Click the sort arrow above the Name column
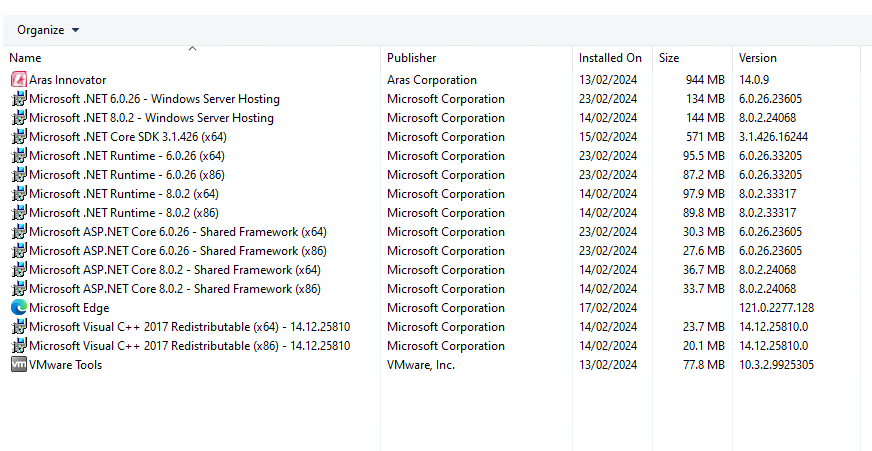The height and width of the screenshot is (451, 872). pyautogui.click(x=192, y=48)
